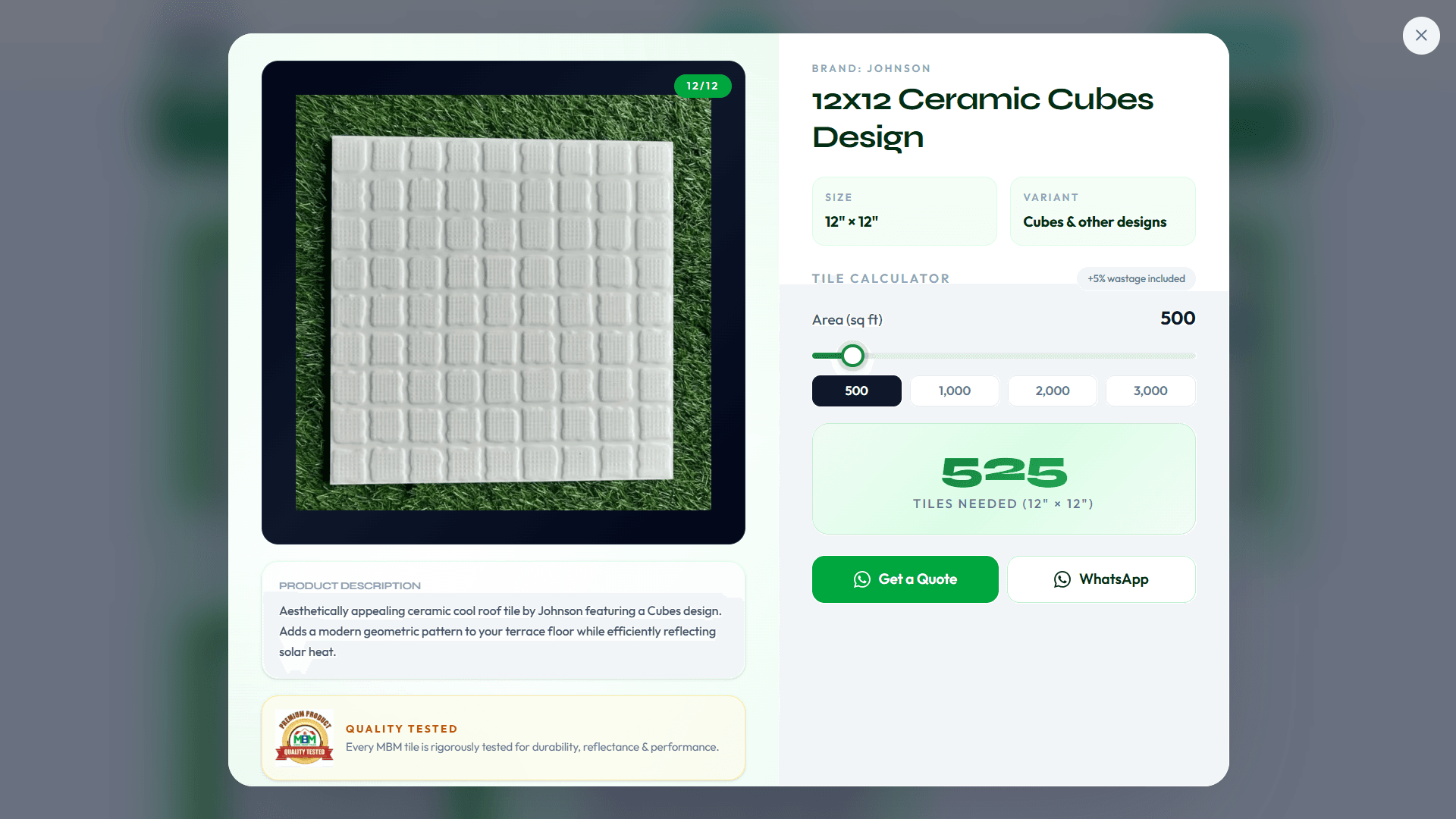
Task: Close the product details modal
Action: [x=1421, y=36]
